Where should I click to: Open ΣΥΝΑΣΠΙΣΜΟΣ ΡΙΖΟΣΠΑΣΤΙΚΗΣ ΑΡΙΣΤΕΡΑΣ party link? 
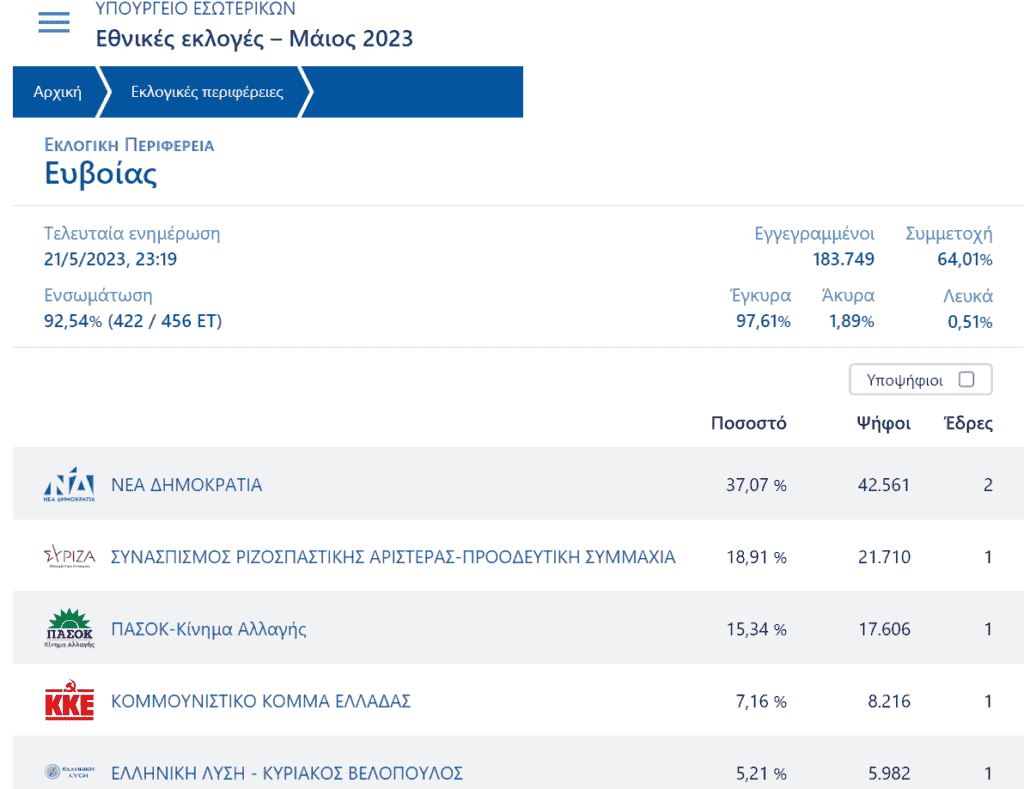[x=393, y=557]
